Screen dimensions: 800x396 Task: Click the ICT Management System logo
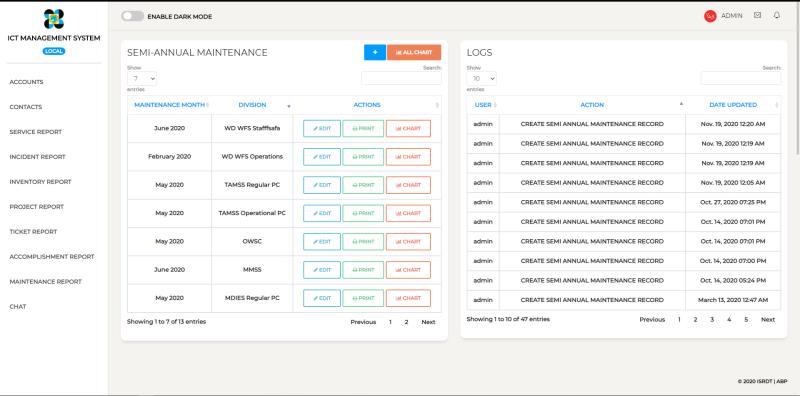54,18
